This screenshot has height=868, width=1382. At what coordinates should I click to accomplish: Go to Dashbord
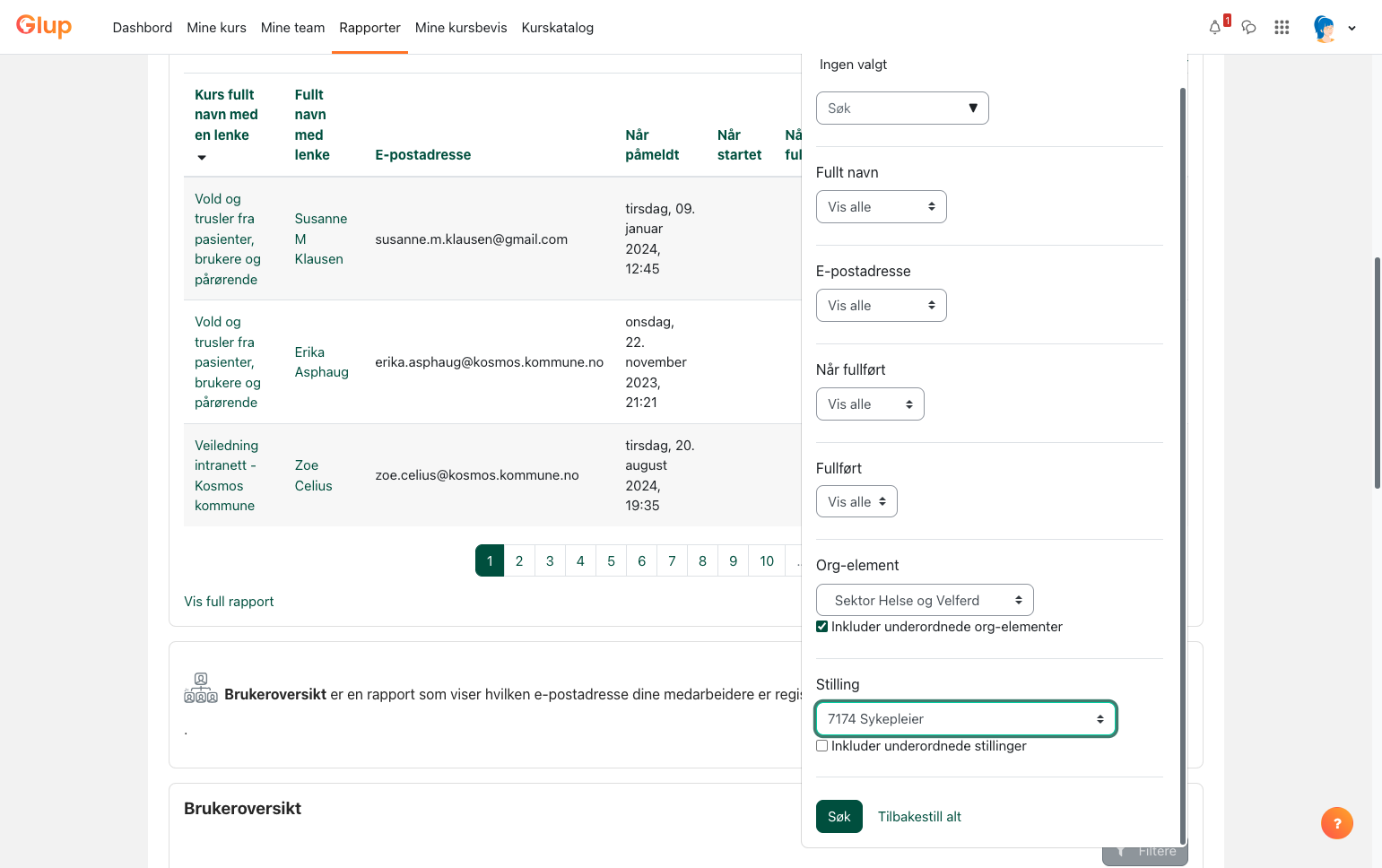click(143, 28)
